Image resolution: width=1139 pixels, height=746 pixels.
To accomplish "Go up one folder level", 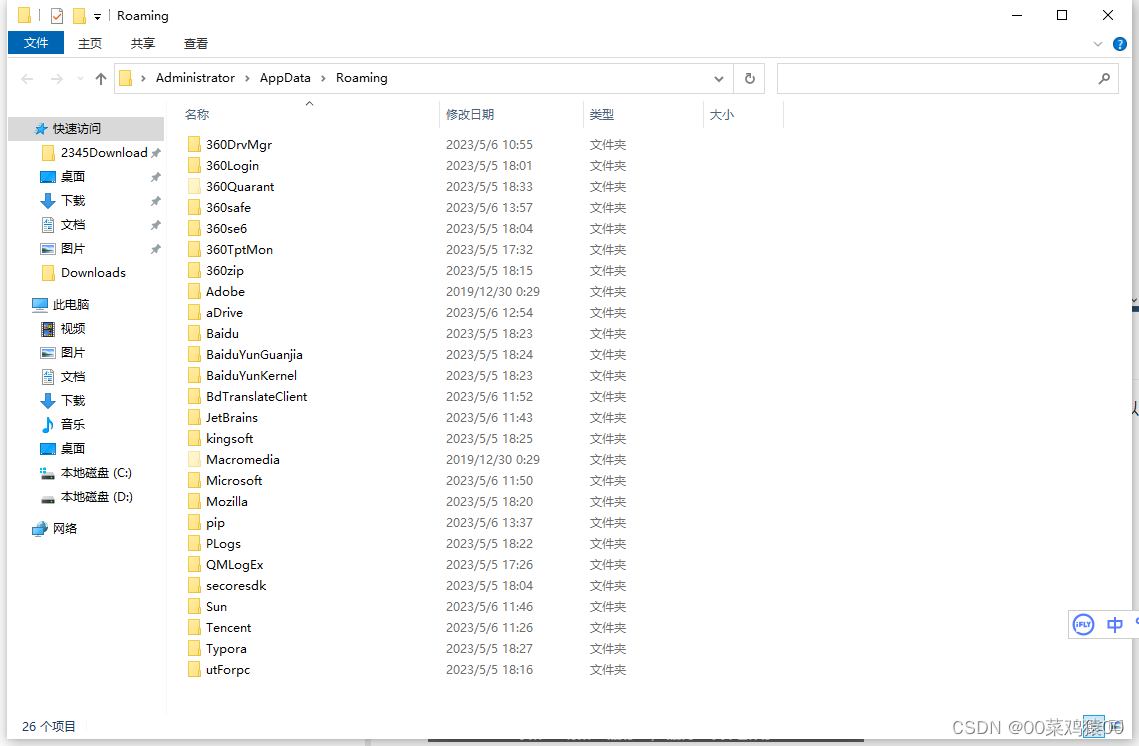I will [x=100, y=78].
